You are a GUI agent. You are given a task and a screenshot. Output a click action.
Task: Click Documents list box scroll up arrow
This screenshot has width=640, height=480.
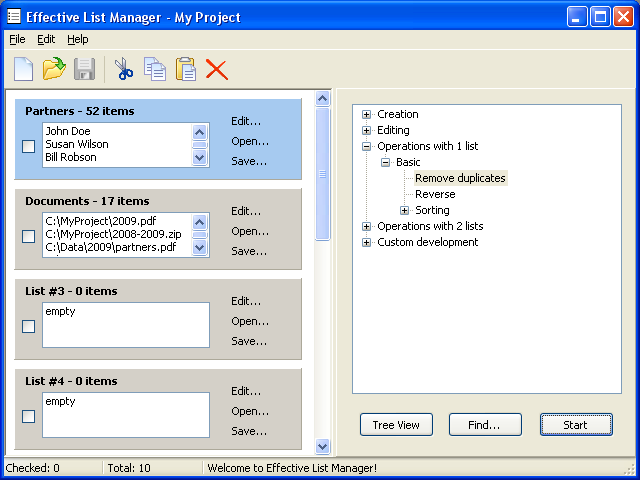pyautogui.click(x=200, y=222)
